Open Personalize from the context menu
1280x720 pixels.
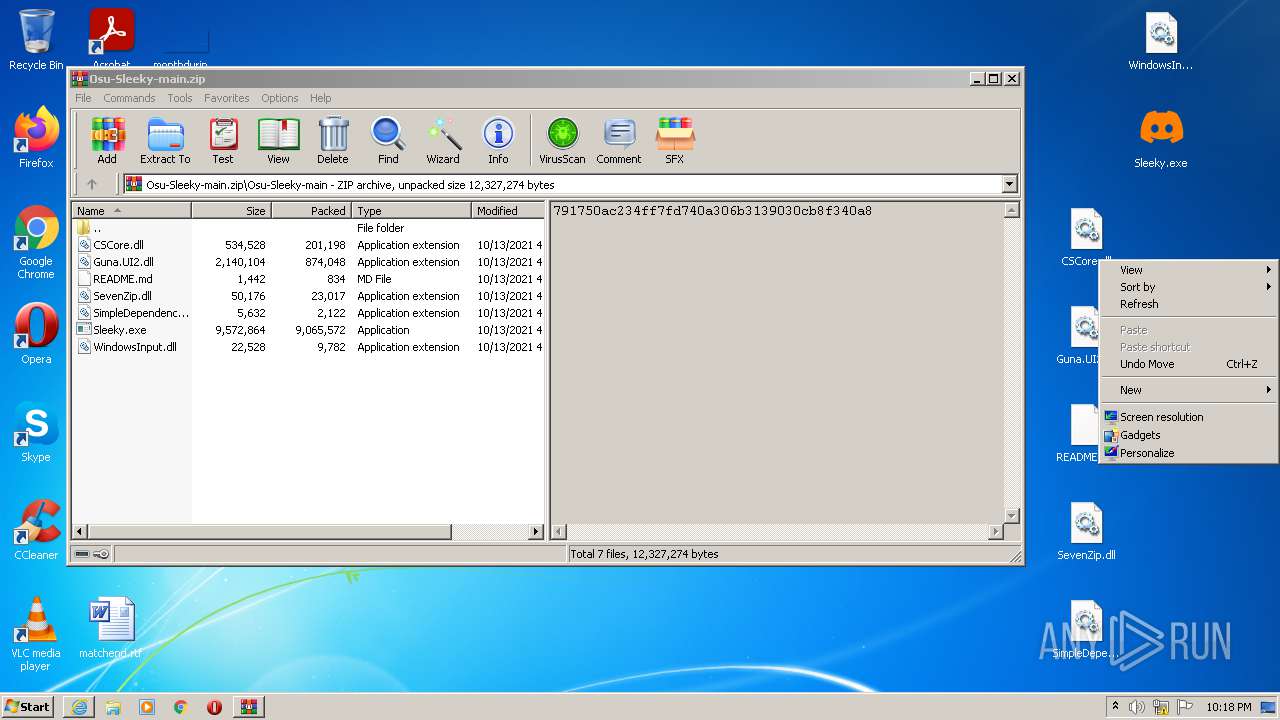click(1188, 453)
